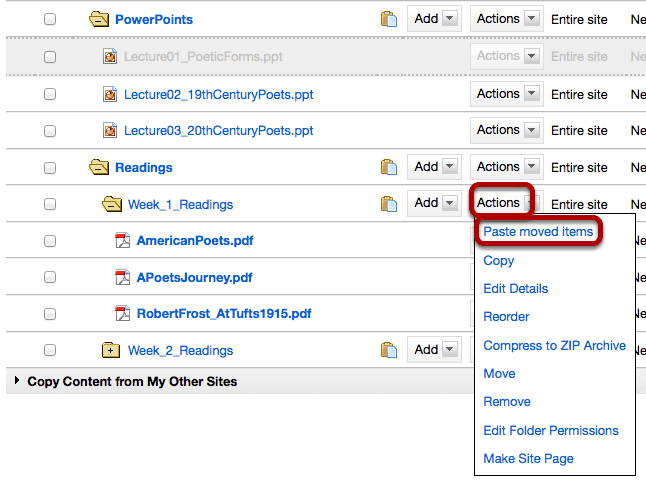Open AmericanPoets.pdf link
Image resolution: width=646 pixels, height=481 pixels.
click(x=195, y=240)
